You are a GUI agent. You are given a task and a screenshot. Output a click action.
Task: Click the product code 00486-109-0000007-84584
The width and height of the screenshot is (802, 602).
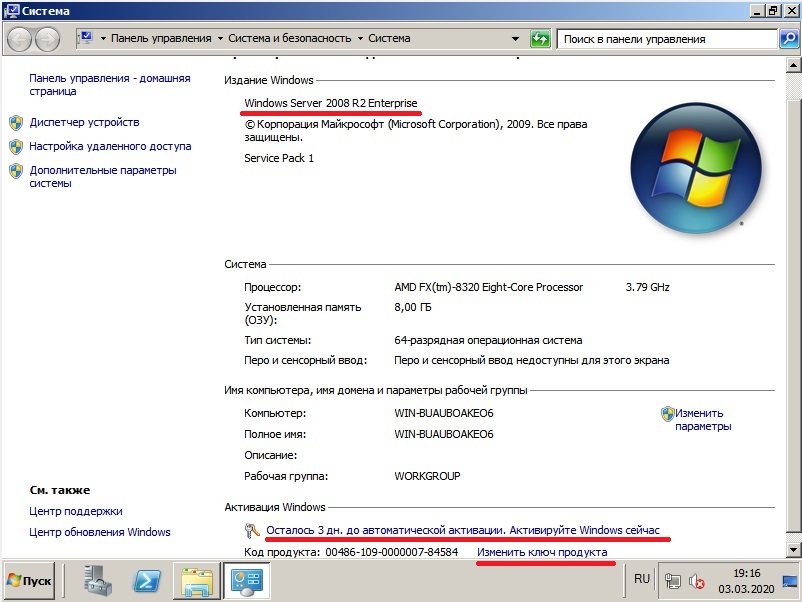coord(392,552)
